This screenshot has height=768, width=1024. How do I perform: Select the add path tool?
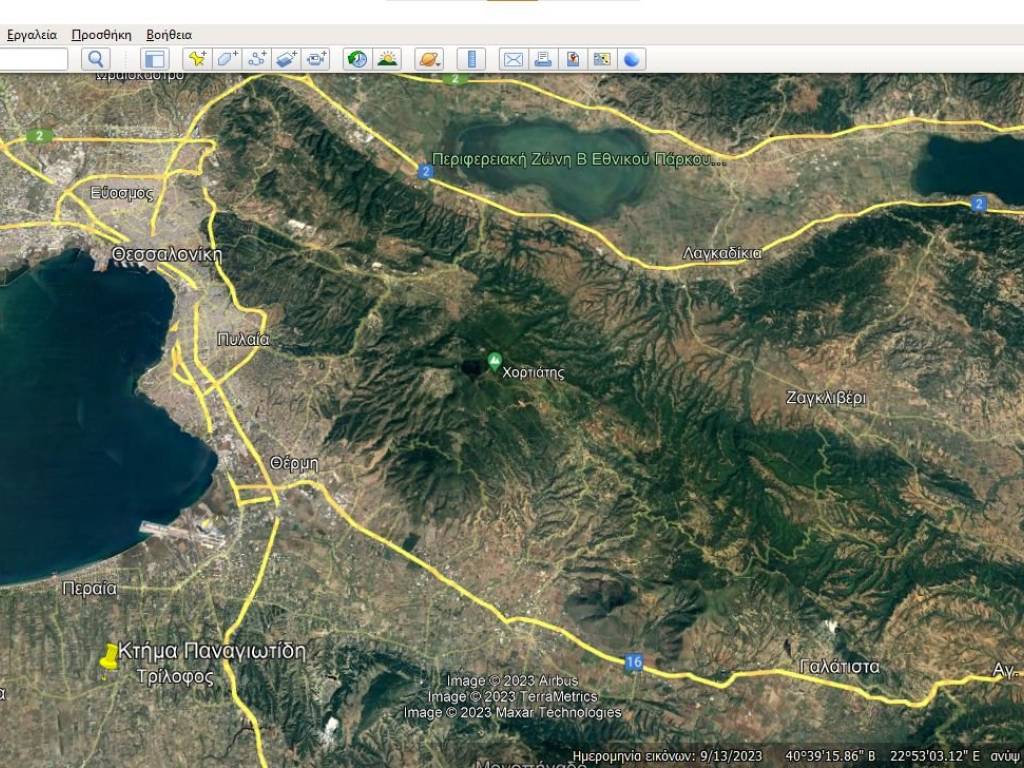point(257,59)
